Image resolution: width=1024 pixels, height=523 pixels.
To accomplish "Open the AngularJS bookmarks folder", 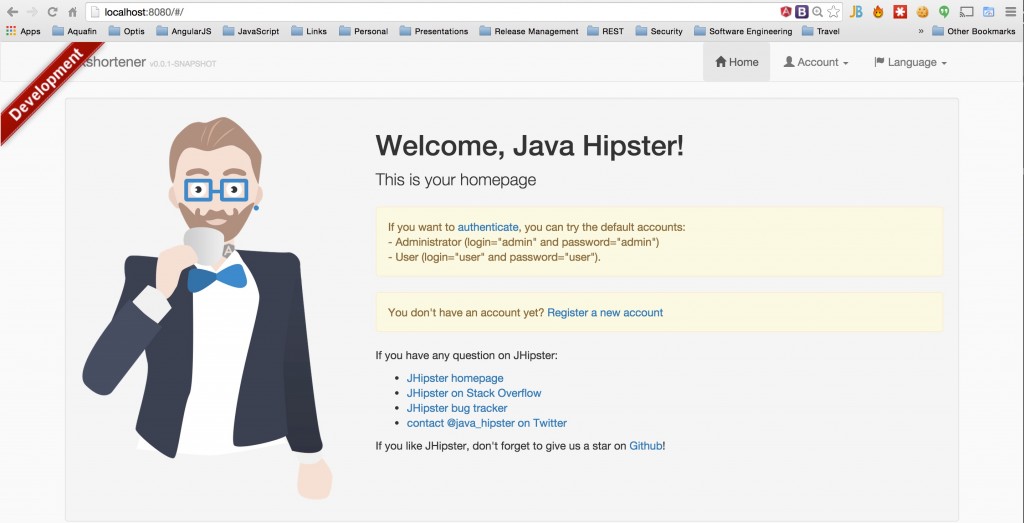I will pyautogui.click(x=184, y=31).
